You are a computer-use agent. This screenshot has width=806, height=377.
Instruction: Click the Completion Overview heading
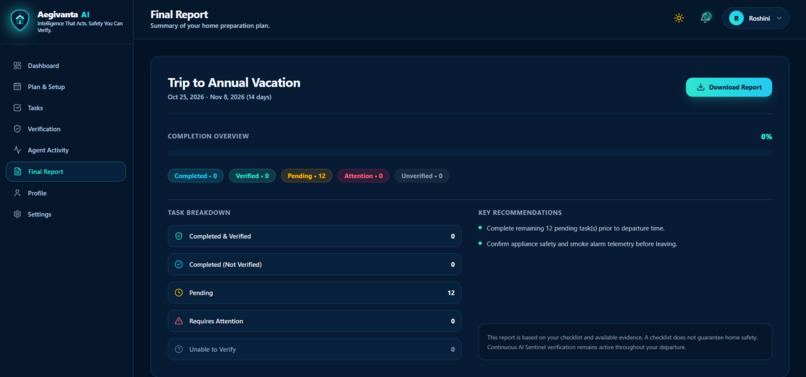pyautogui.click(x=208, y=136)
